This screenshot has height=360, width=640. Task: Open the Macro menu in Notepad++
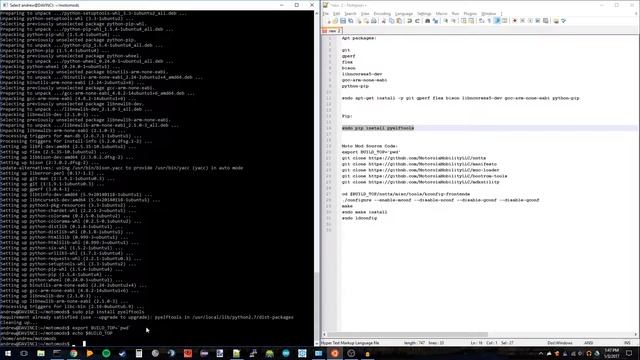[x=442, y=13]
